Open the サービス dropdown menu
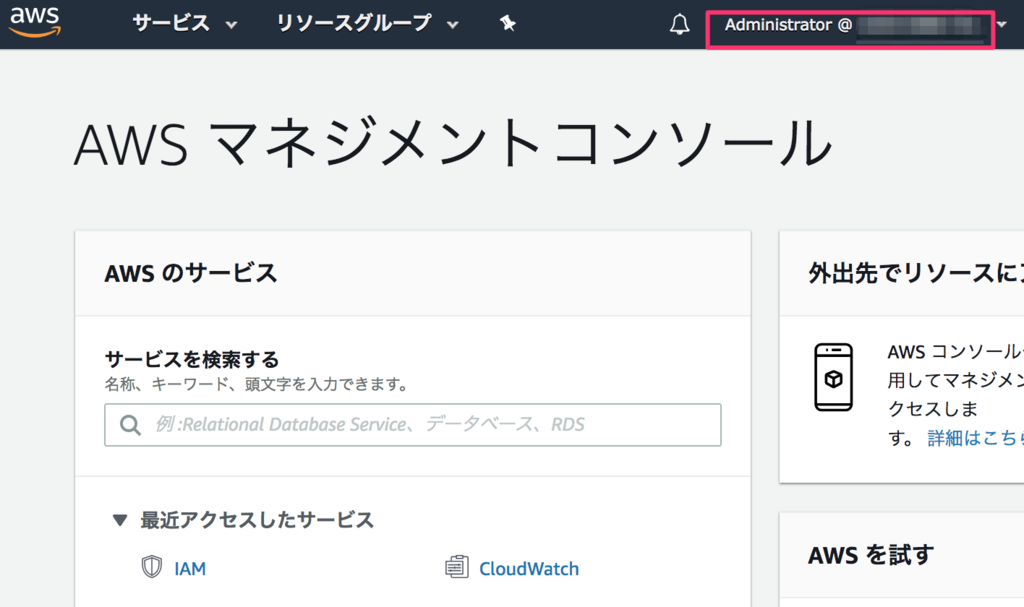This screenshot has height=607, width=1024. [x=182, y=22]
